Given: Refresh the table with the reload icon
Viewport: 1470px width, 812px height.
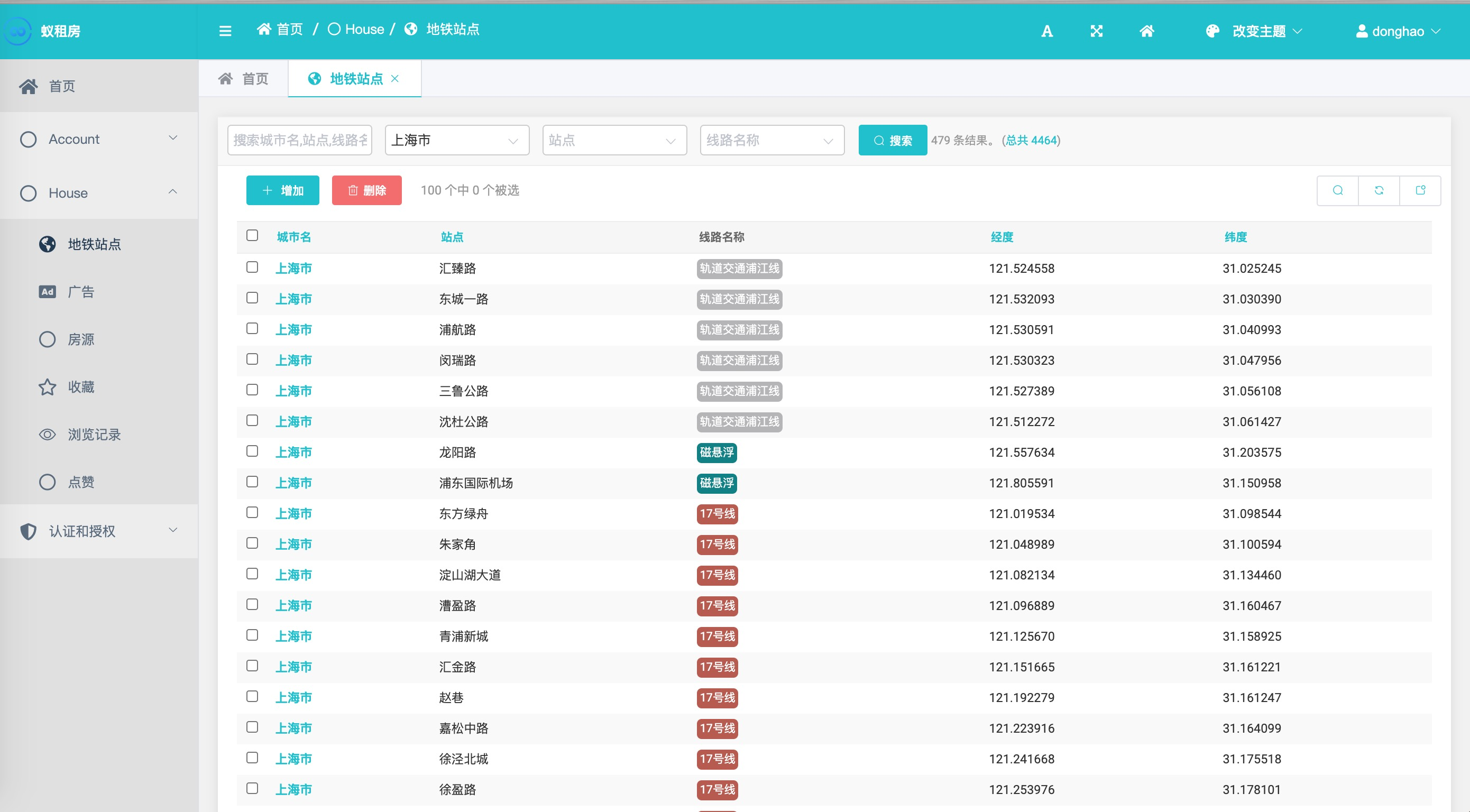Looking at the screenshot, I should tap(1379, 191).
